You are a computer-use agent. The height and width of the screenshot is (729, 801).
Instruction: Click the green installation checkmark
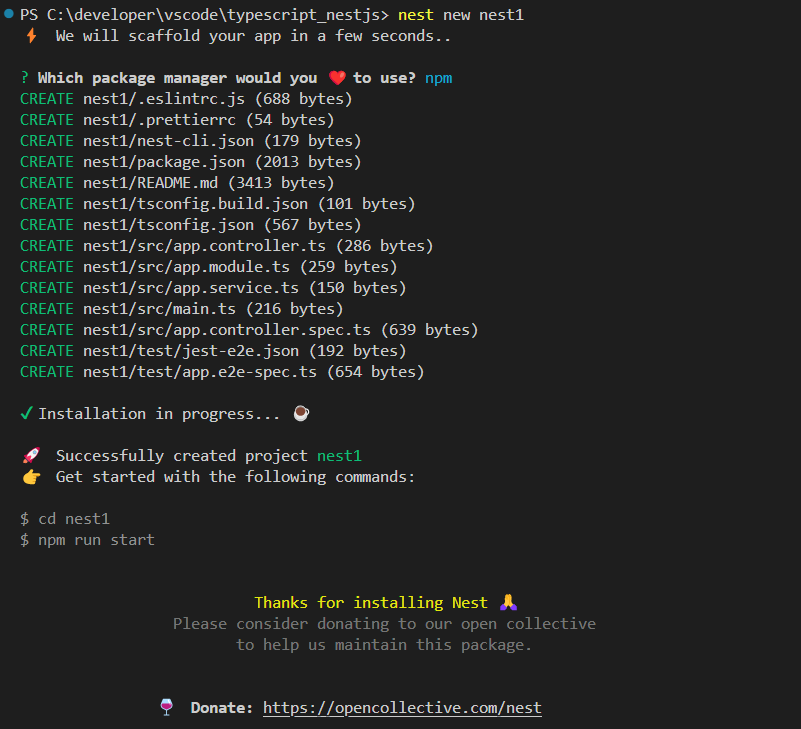[x=27, y=413]
